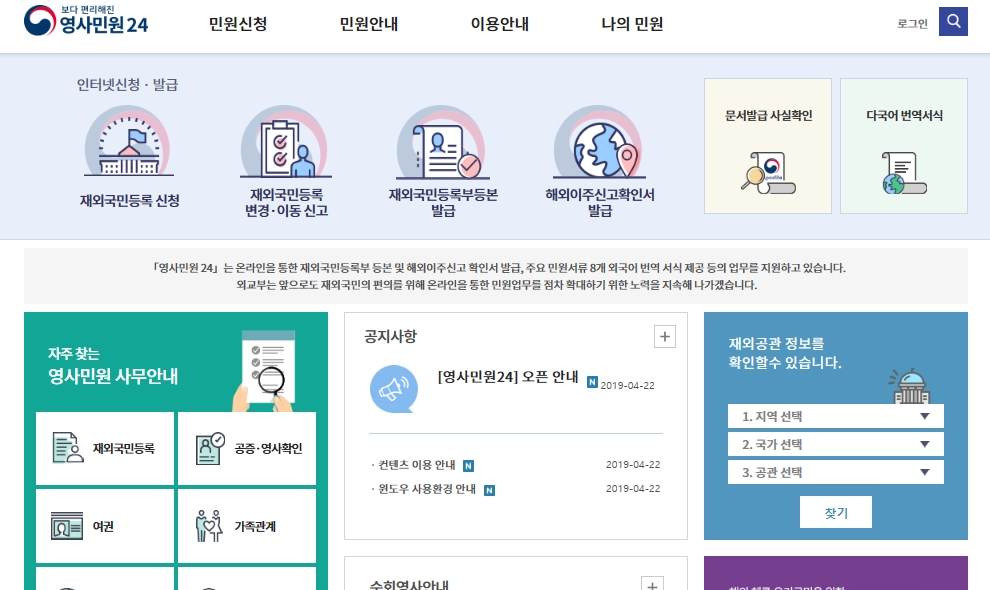Image resolution: width=990 pixels, height=590 pixels.
Task: Open the 컨텐츠 이용 안내 notice
Action: [417, 465]
